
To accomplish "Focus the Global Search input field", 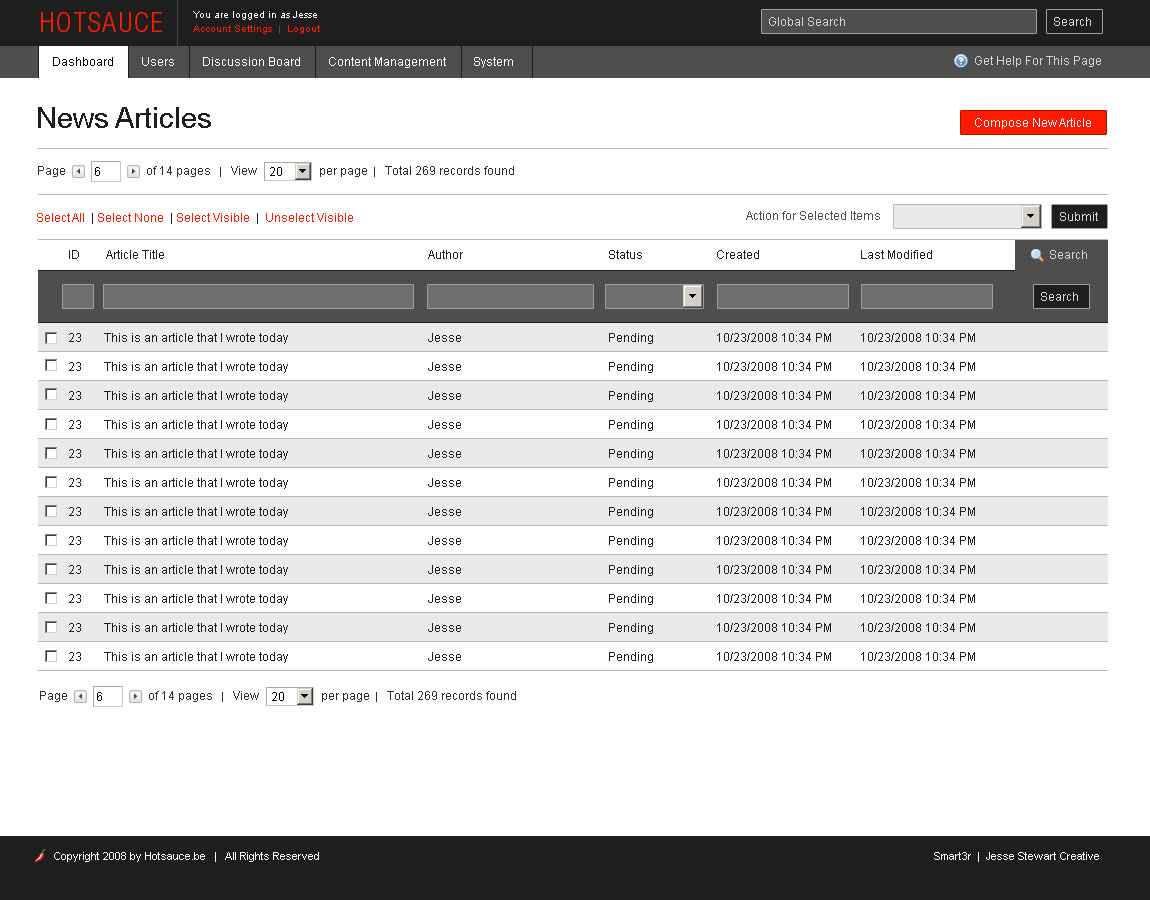I will [x=898, y=22].
